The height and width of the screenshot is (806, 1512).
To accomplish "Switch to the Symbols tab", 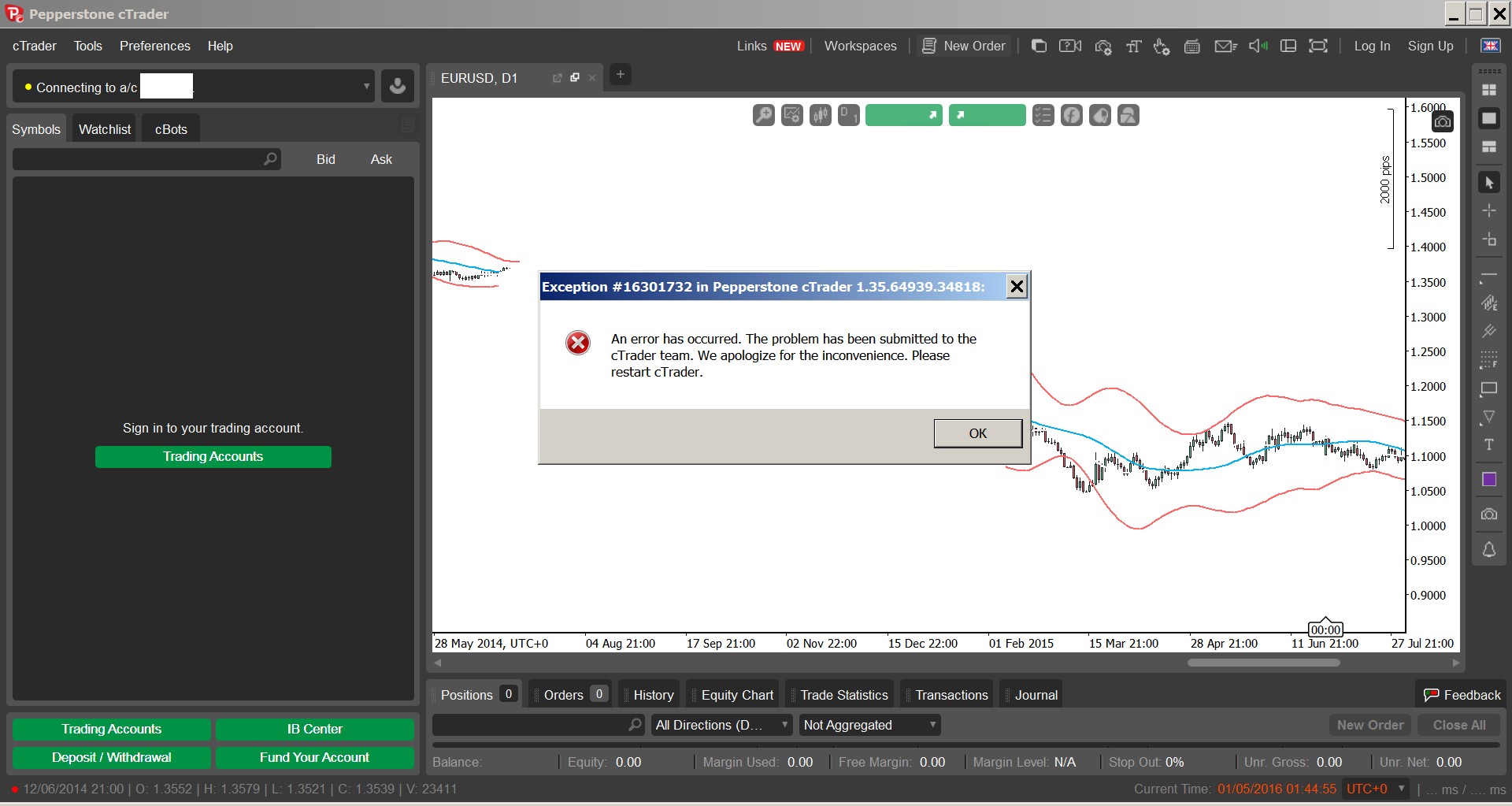I will (36, 129).
